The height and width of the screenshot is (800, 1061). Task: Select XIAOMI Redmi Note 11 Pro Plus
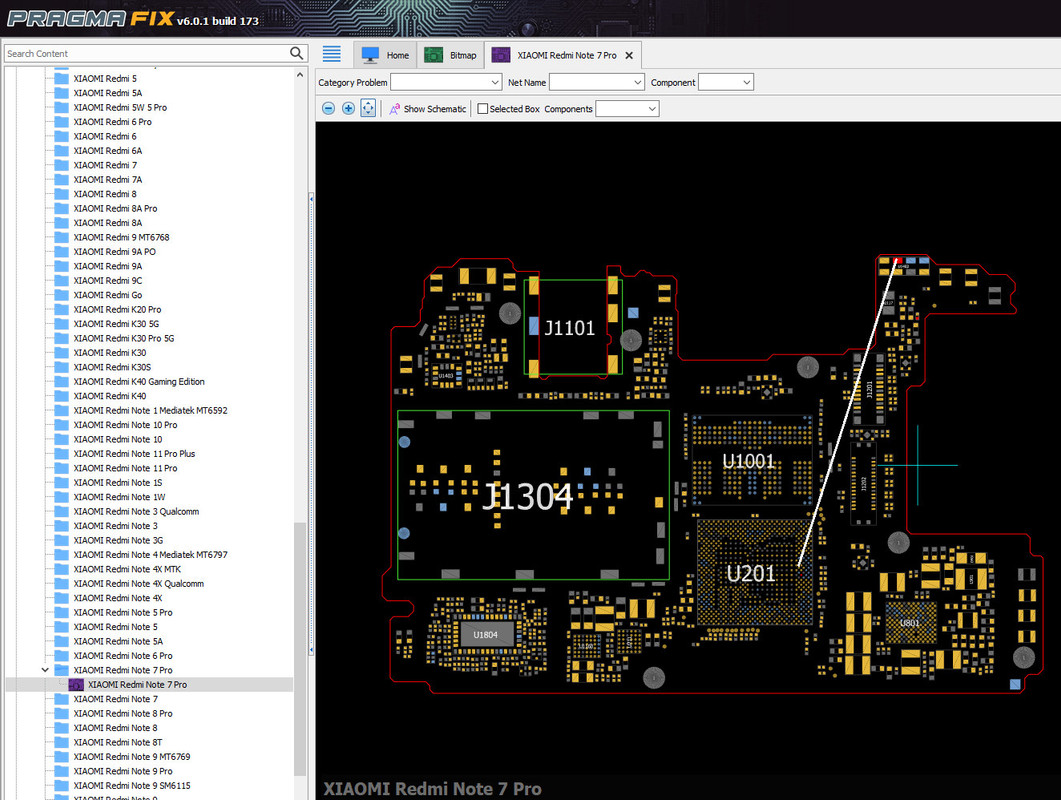(134, 453)
